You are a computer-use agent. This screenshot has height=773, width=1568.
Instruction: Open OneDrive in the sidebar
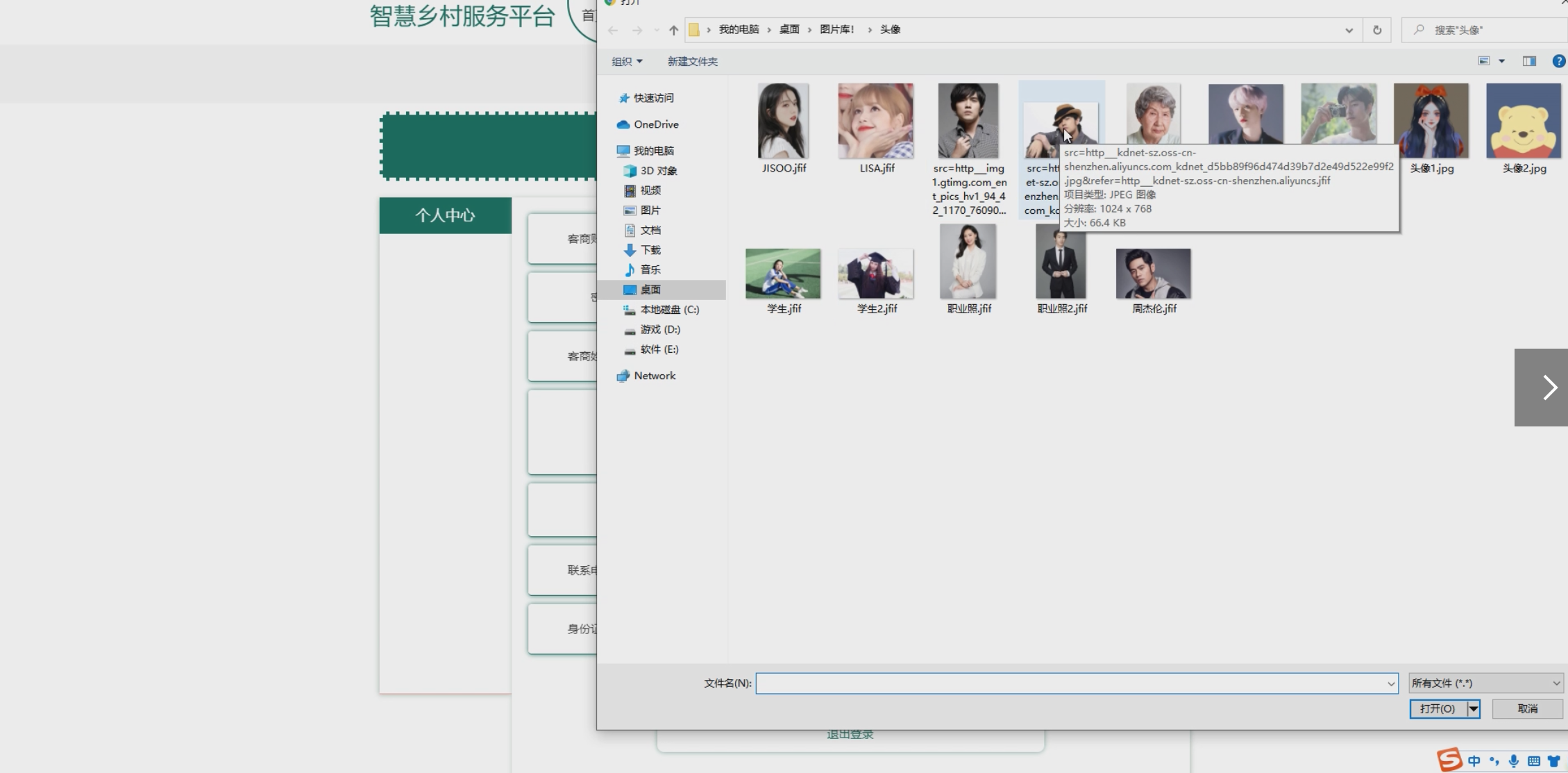pos(655,124)
